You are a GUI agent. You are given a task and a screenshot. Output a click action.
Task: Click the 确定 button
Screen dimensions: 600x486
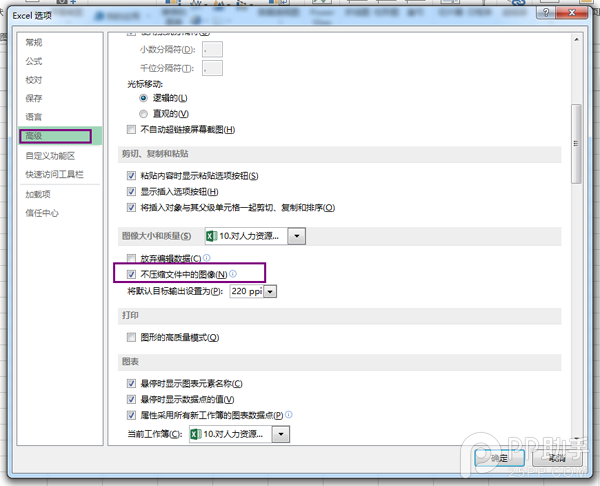(x=499, y=458)
